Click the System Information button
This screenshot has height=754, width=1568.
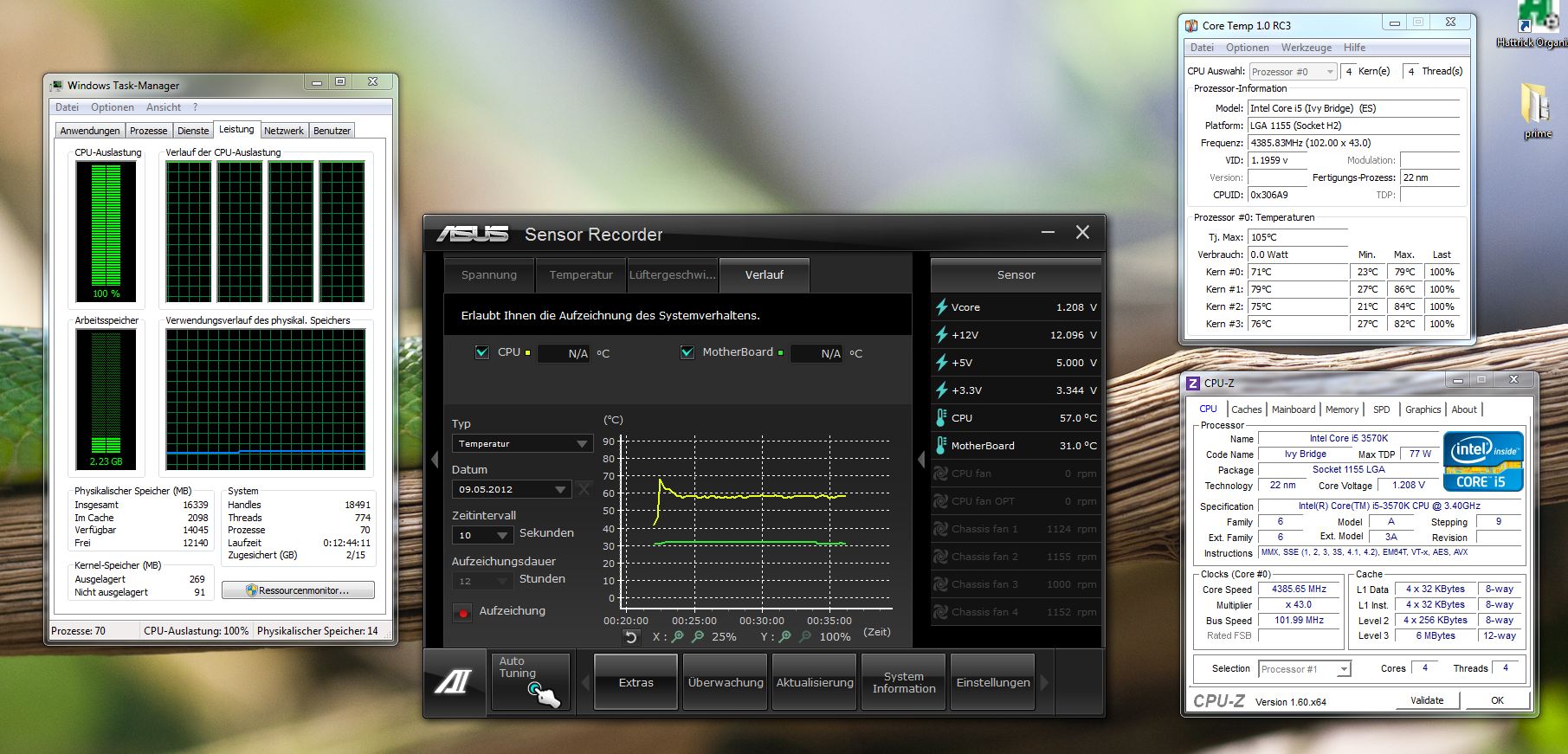pyautogui.click(x=904, y=682)
